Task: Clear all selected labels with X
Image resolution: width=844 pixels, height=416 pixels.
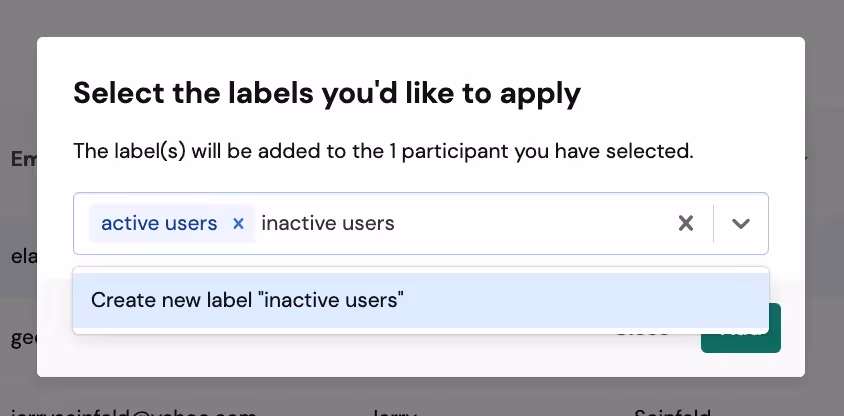Action: pyautogui.click(x=686, y=223)
